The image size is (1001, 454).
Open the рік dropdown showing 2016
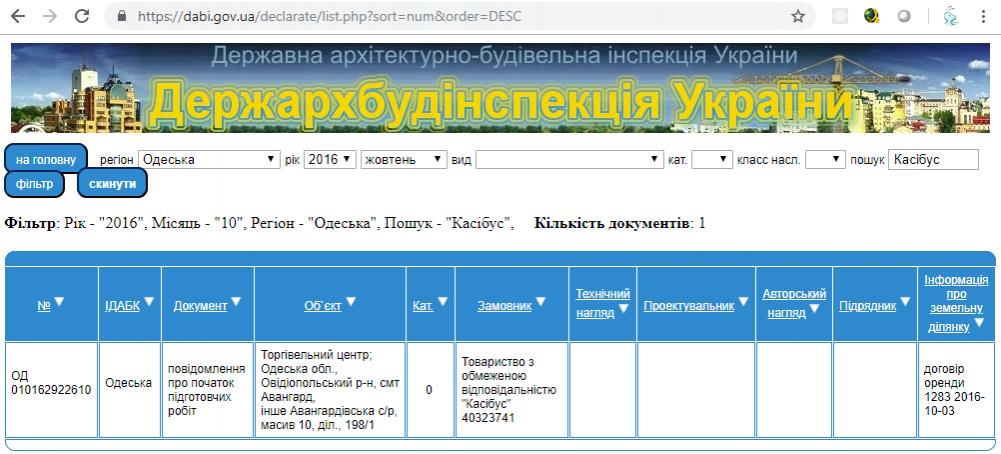pyautogui.click(x=330, y=160)
